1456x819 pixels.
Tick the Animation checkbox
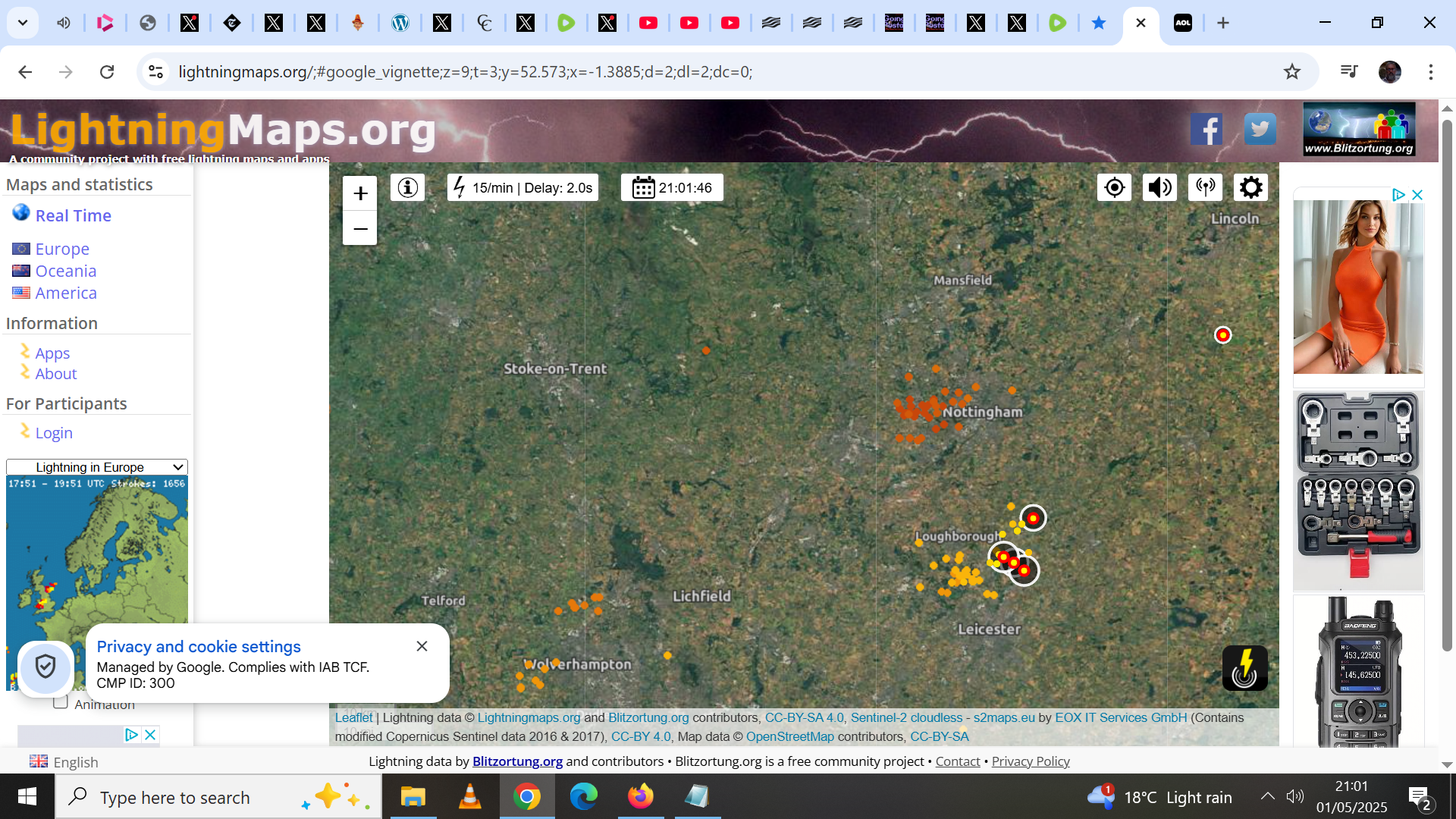[61, 702]
